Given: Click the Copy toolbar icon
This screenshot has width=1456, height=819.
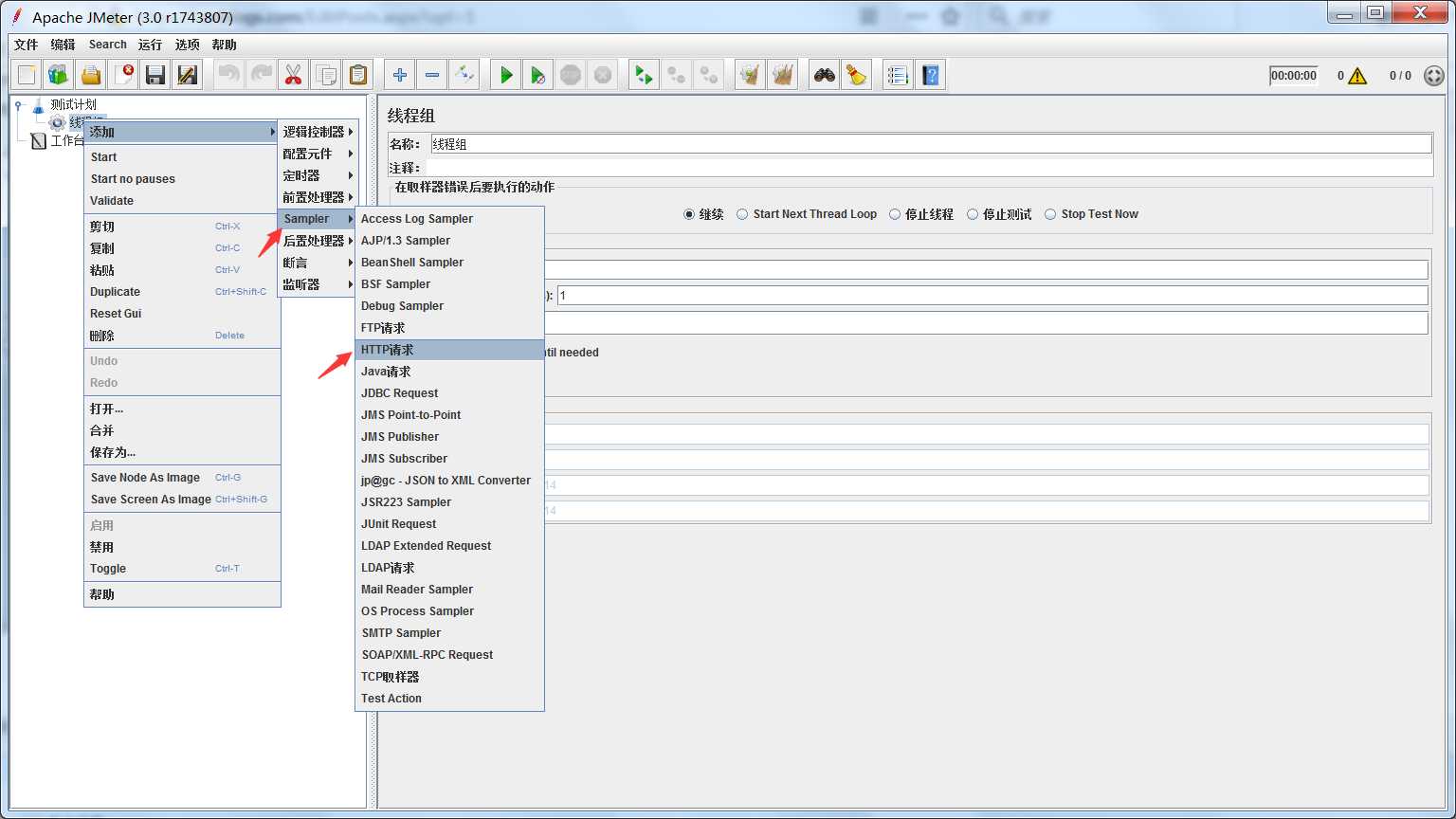Looking at the screenshot, I should click(x=325, y=75).
